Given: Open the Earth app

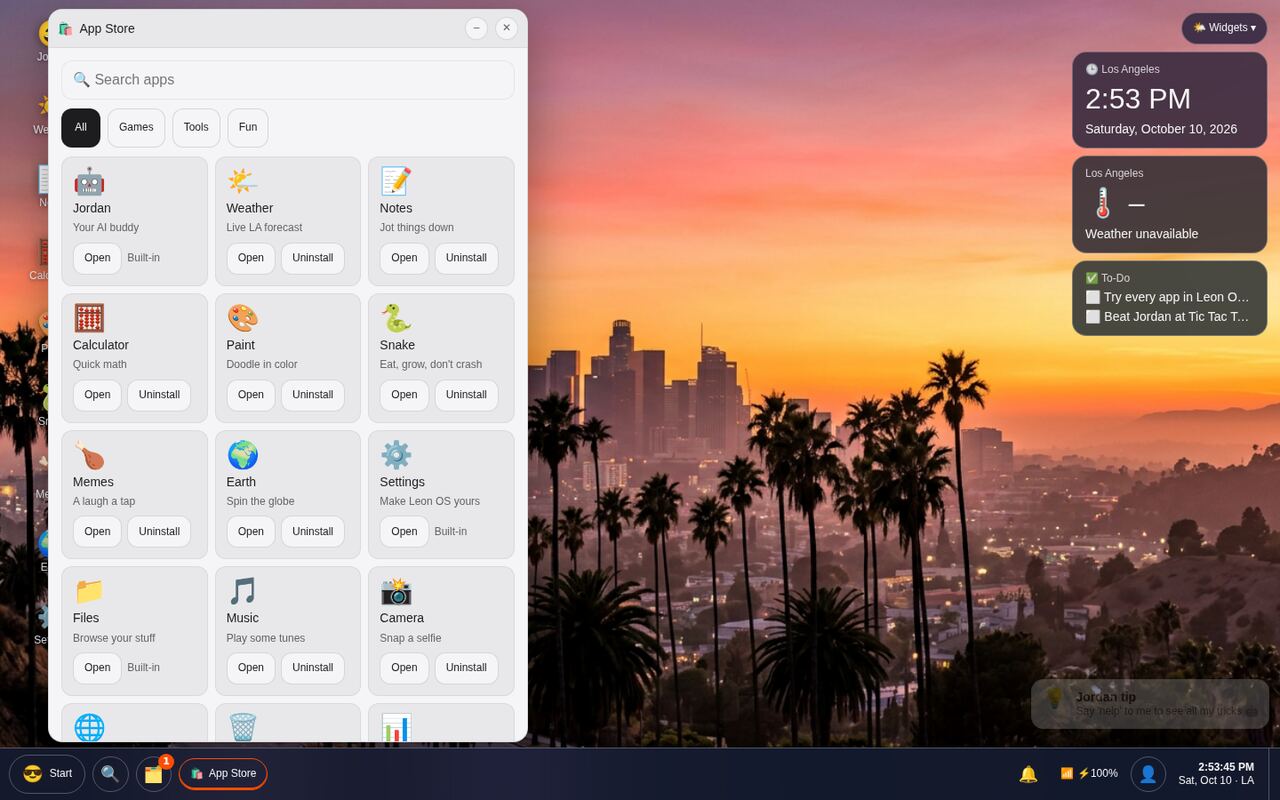Looking at the screenshot, I should (x=251, y=531).
